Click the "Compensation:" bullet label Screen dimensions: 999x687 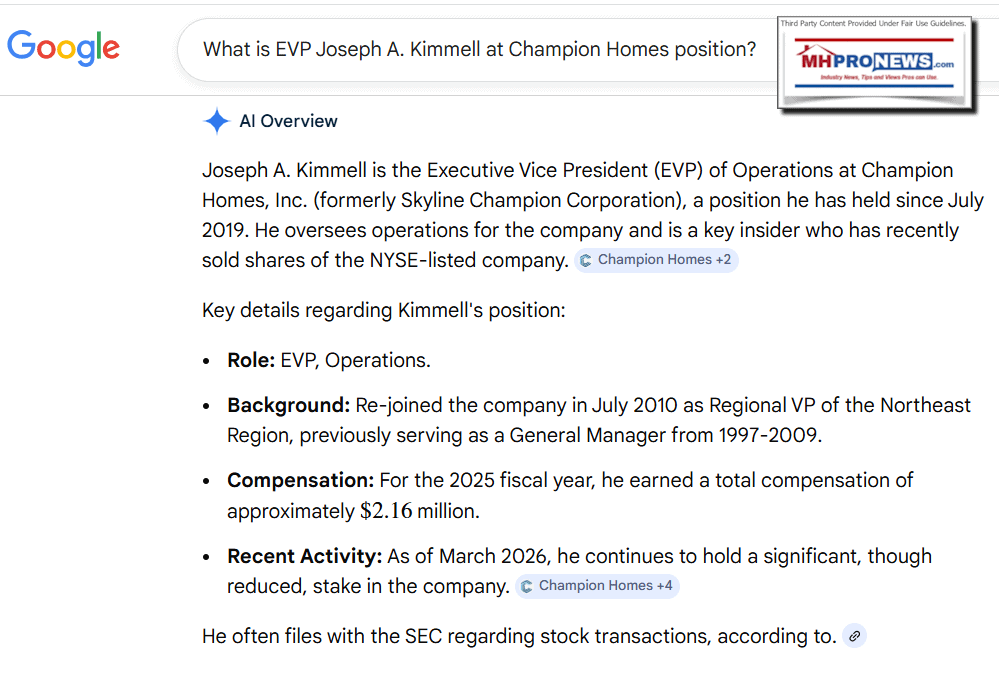[300, 480]
